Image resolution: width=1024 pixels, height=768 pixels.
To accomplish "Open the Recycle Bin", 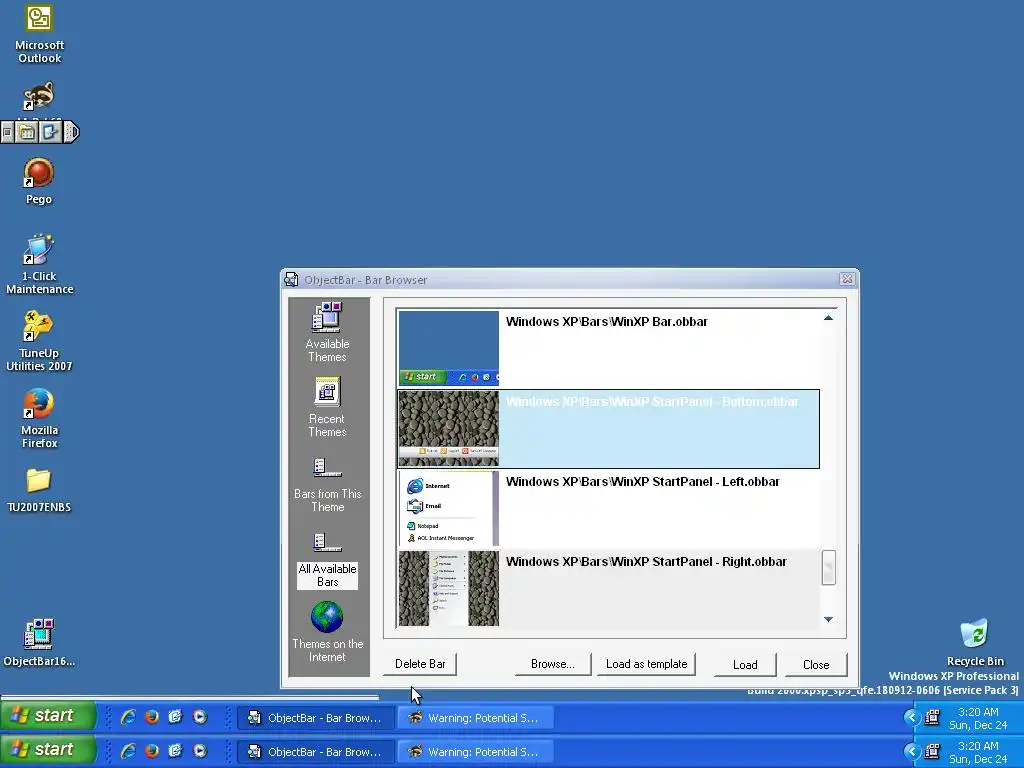I will [x=975, y=642].
